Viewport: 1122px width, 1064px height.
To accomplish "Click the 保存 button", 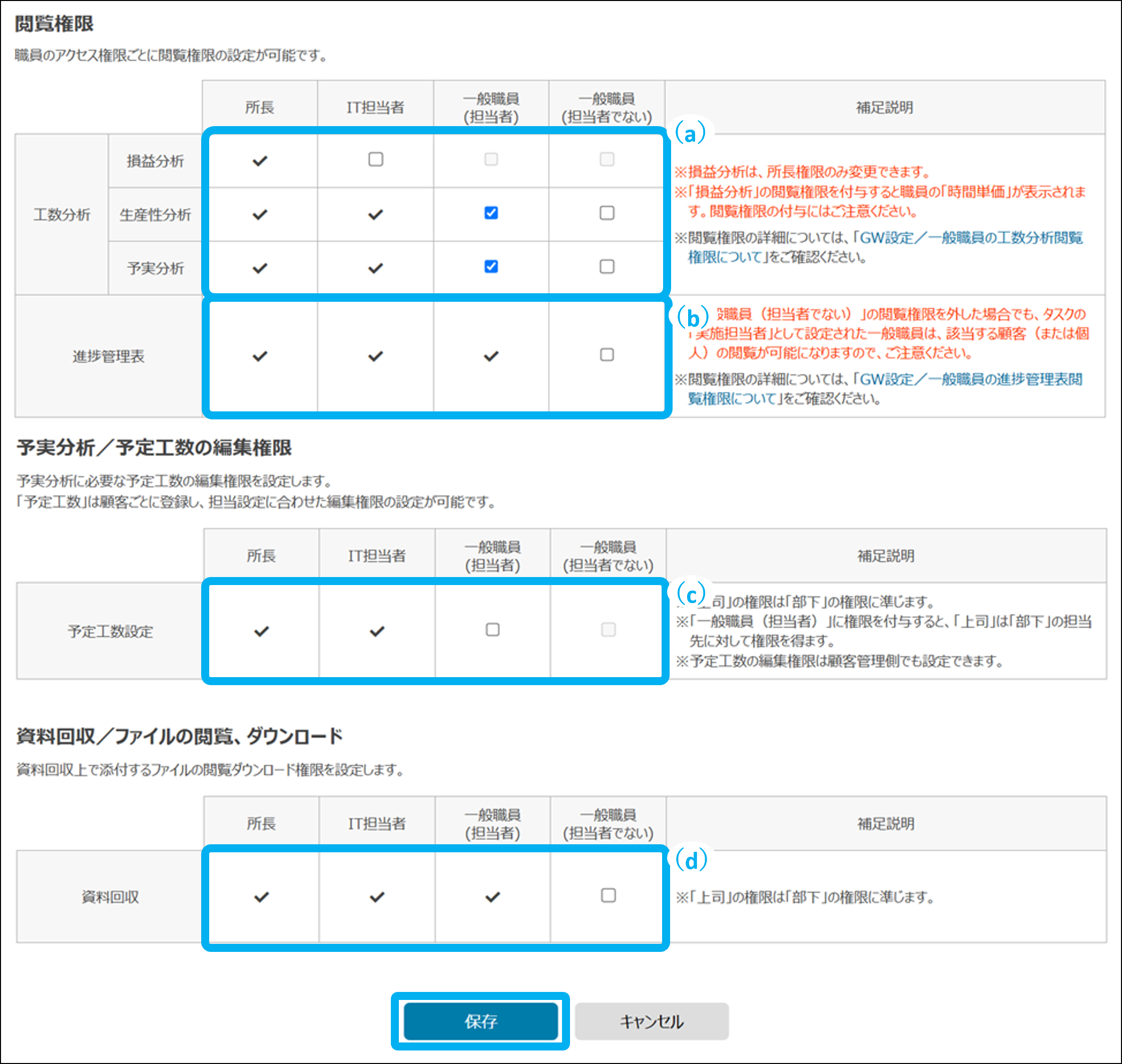I will coord(480,1021).
